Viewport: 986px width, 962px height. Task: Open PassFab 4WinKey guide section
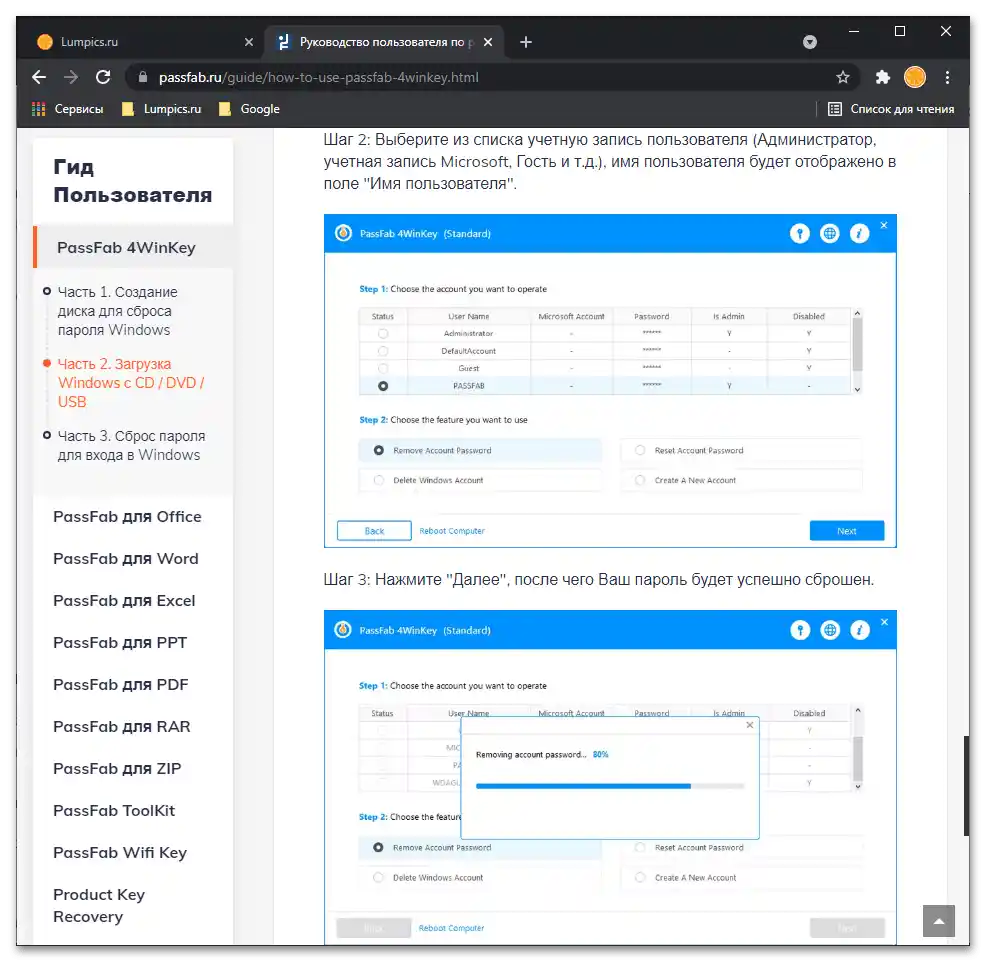(x=126, y=248)
